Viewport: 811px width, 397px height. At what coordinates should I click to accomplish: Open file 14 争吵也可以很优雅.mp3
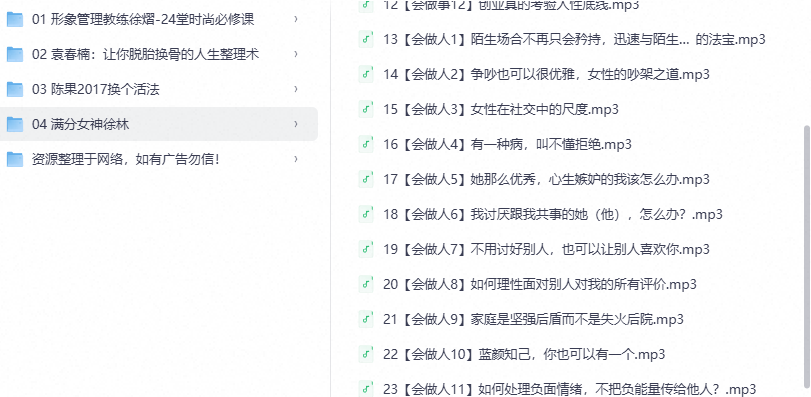point(546,74)
